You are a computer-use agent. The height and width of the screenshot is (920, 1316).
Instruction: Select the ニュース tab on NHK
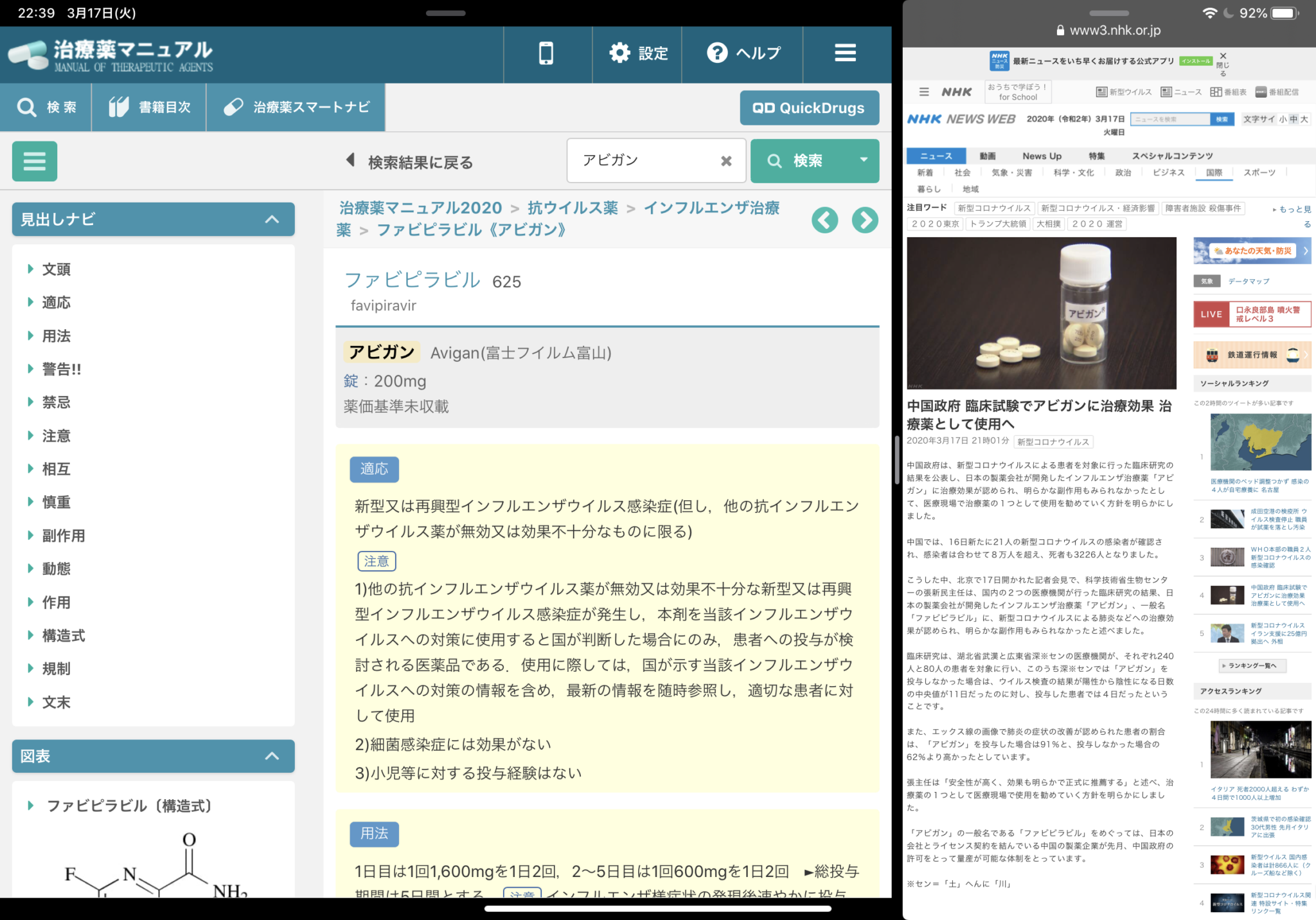coord(936,156)
